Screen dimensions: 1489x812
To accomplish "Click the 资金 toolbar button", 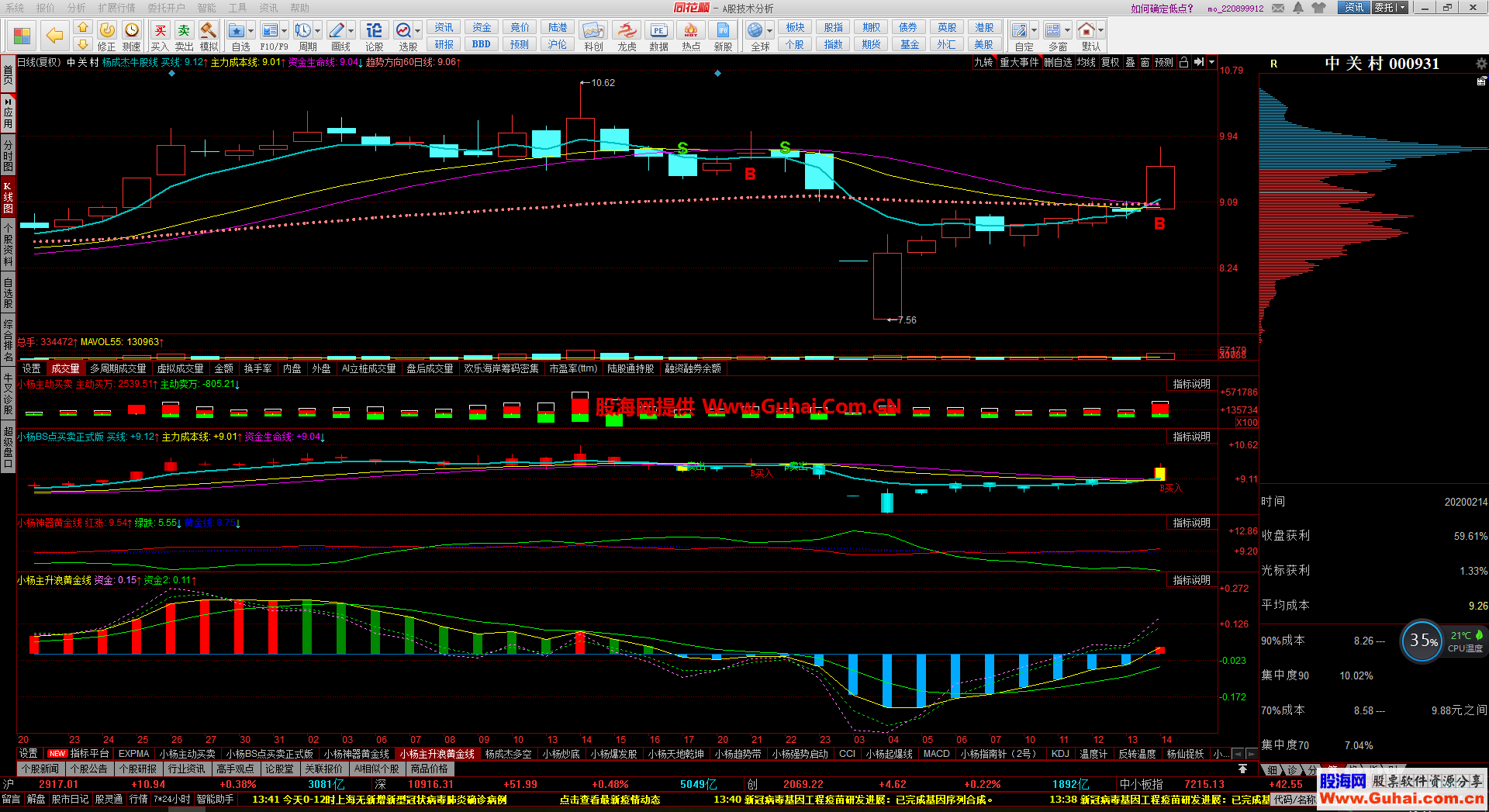I will 482,28.
